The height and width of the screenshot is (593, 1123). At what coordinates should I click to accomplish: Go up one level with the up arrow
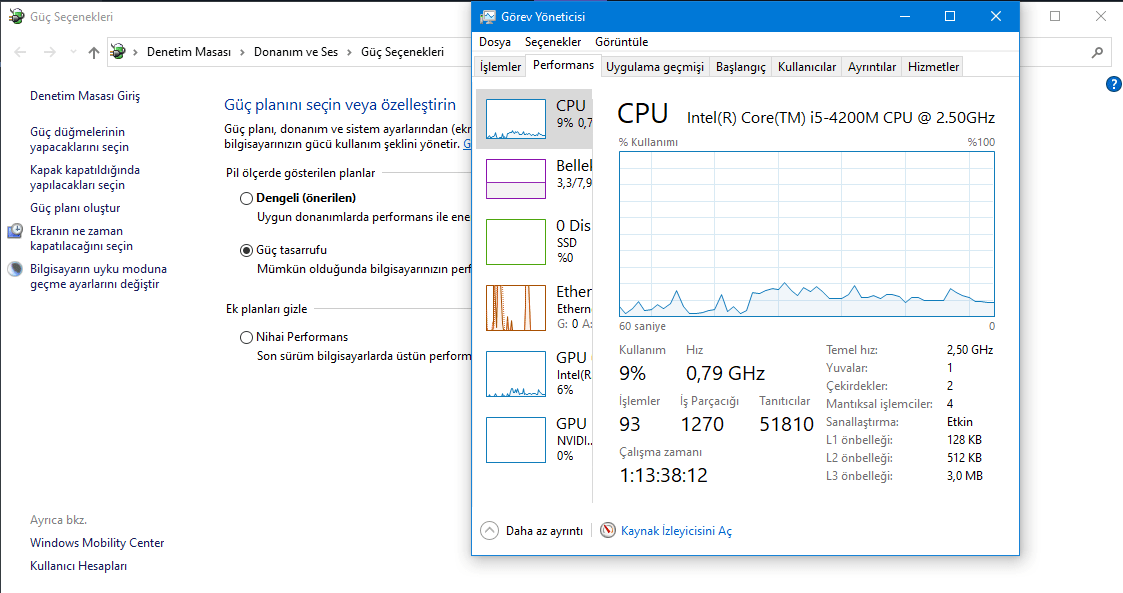pos(94,52)
